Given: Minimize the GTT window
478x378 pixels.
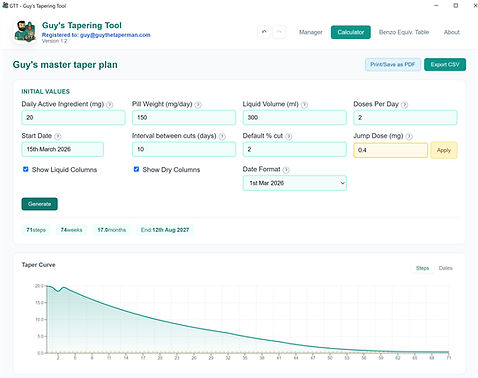Looking at the screenshot, I should tap(436, 5).
